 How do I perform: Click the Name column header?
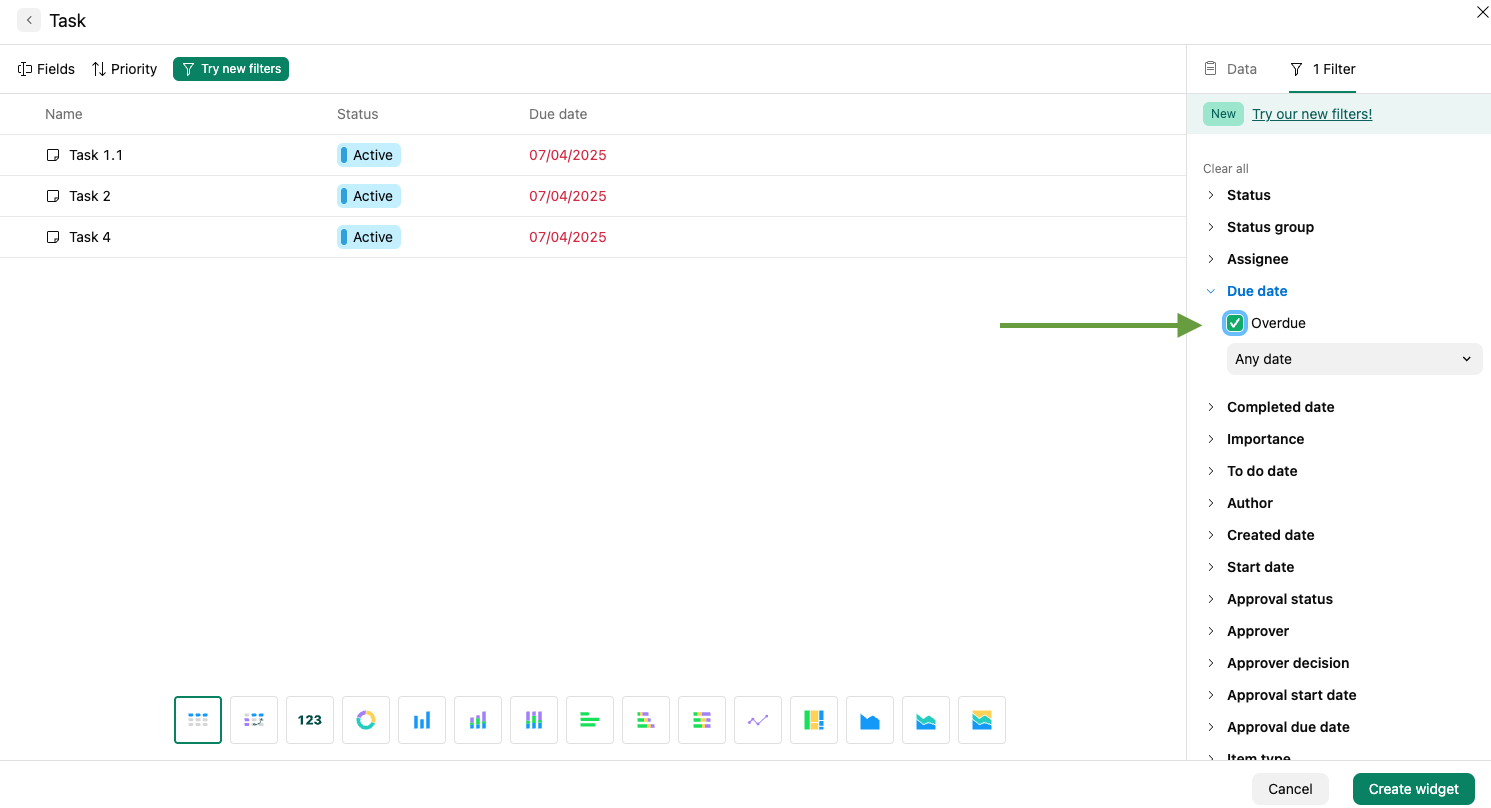(x=64, y=114)
